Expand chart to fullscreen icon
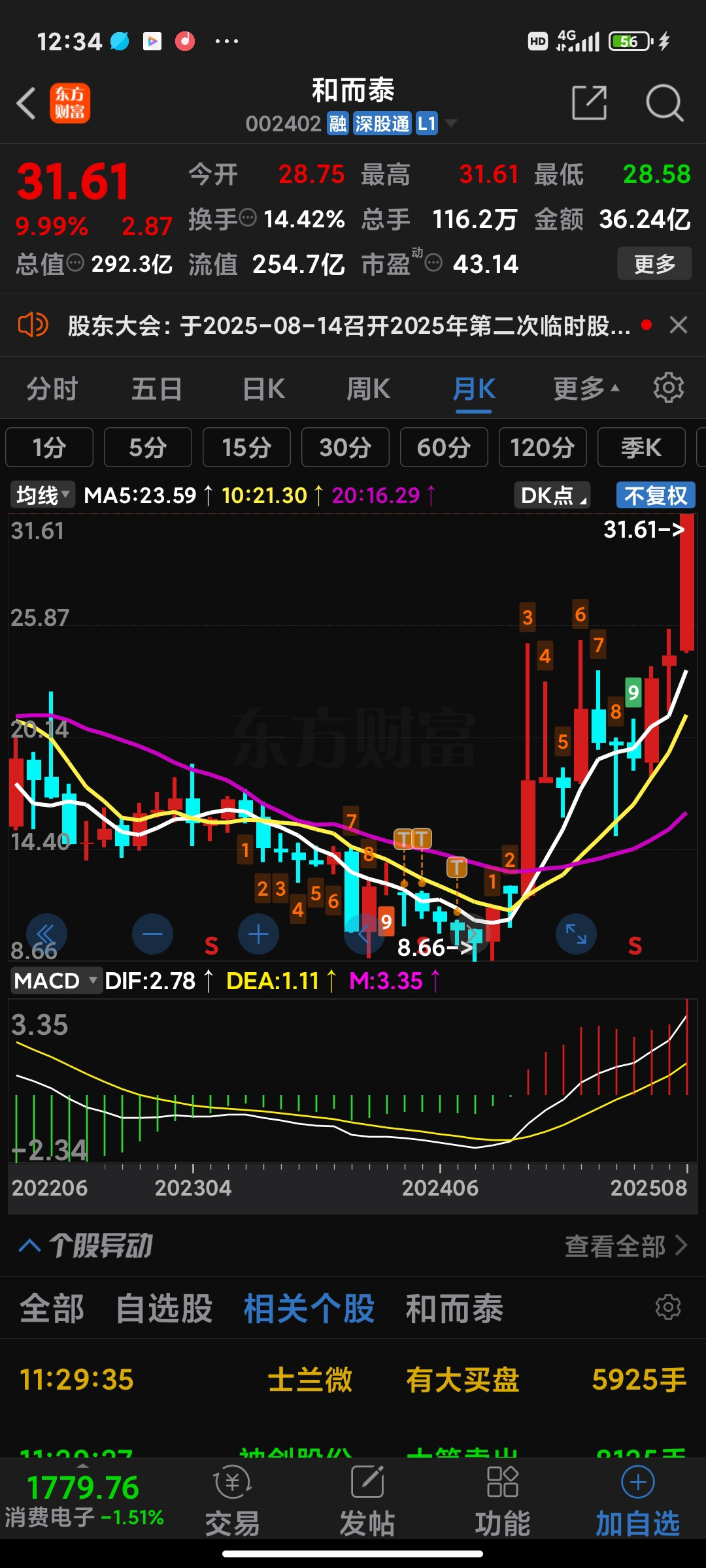 576,934
